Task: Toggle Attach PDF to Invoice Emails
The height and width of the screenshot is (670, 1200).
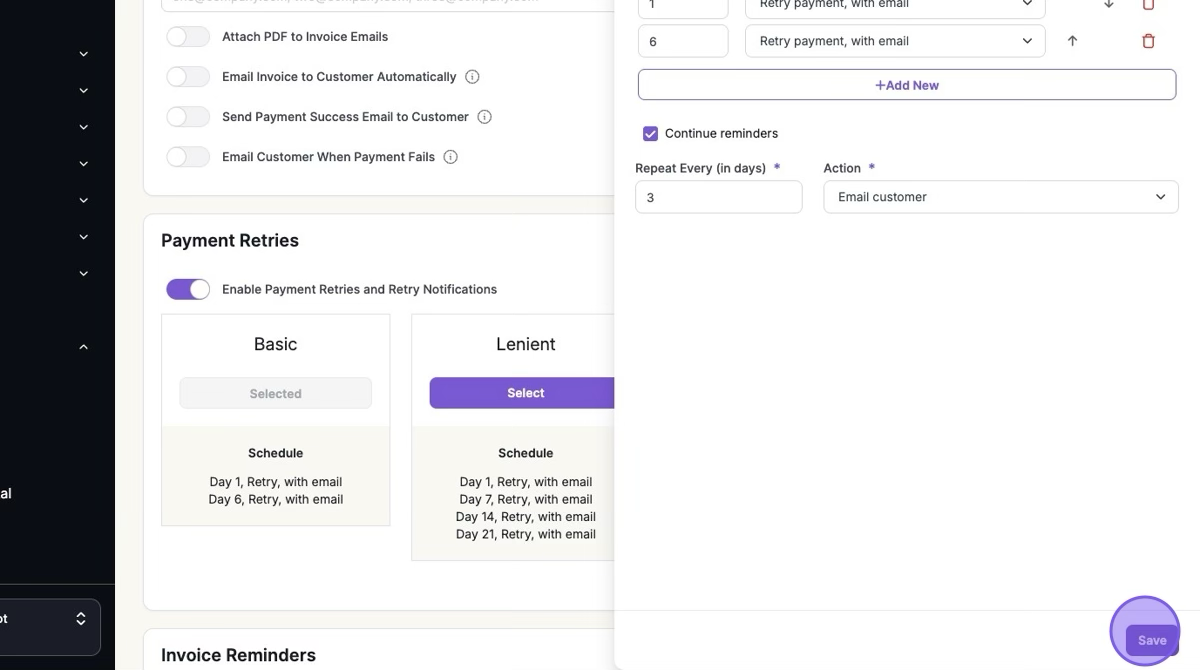Action: coord(188,37)
